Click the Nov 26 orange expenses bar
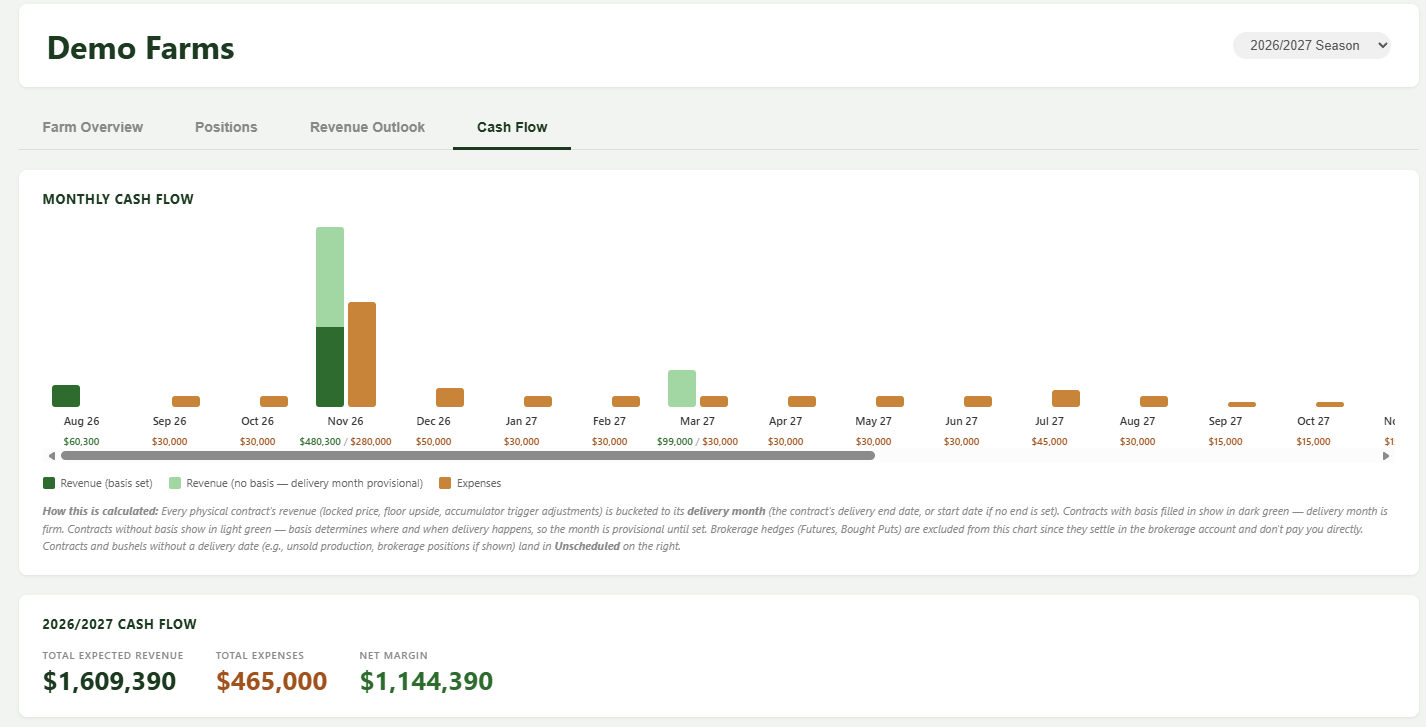 click(x=362, y=354)
